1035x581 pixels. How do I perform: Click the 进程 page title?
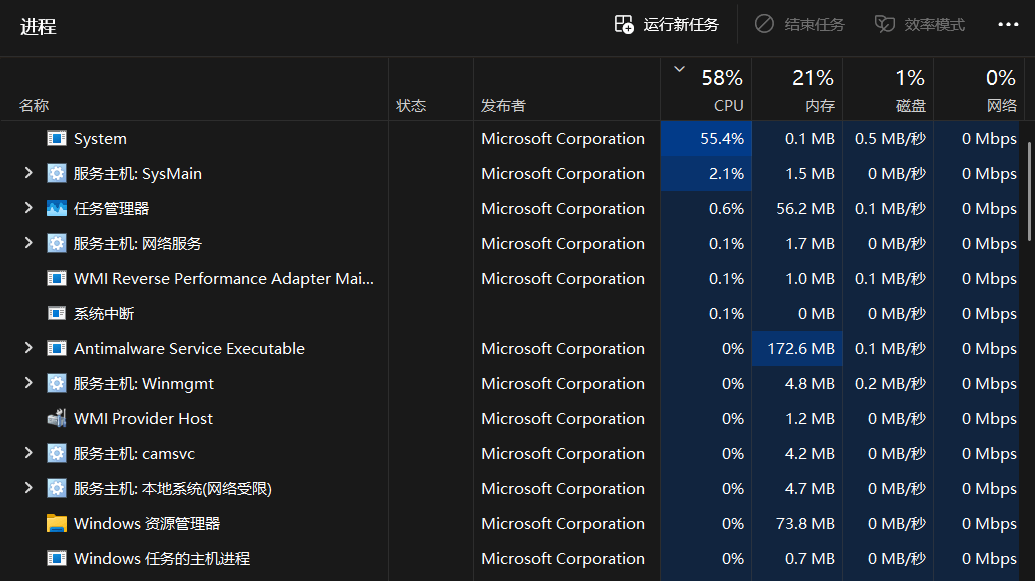tap(38, 27)
